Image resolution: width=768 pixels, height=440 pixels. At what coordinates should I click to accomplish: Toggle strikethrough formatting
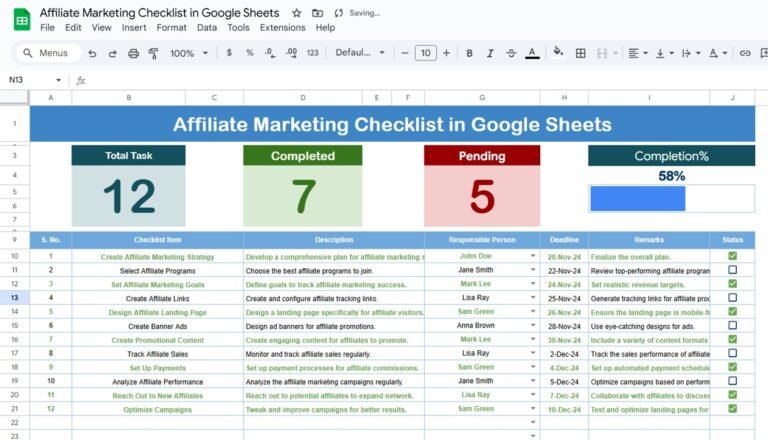click(x=511, y=53)
